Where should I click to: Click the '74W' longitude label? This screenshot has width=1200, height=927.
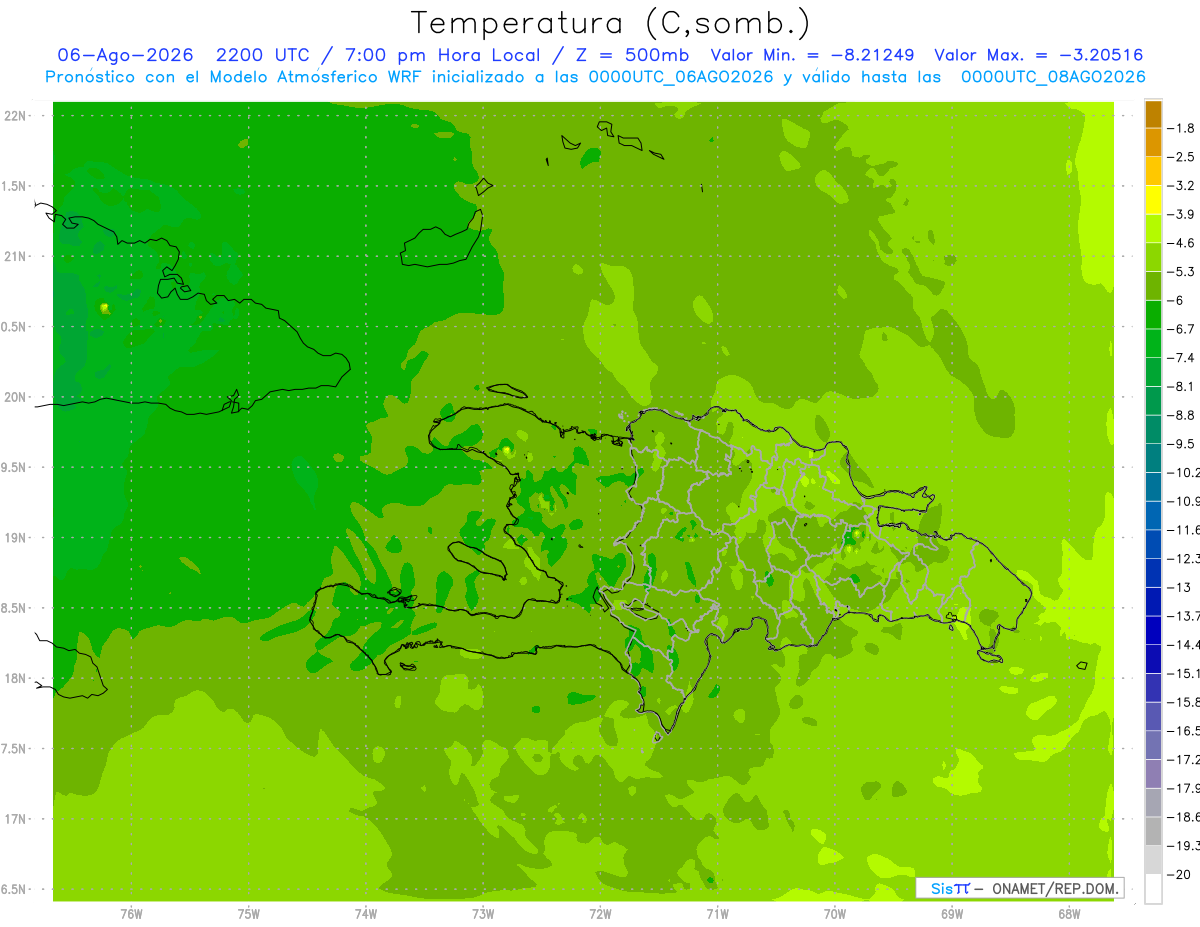pos(365,913)
